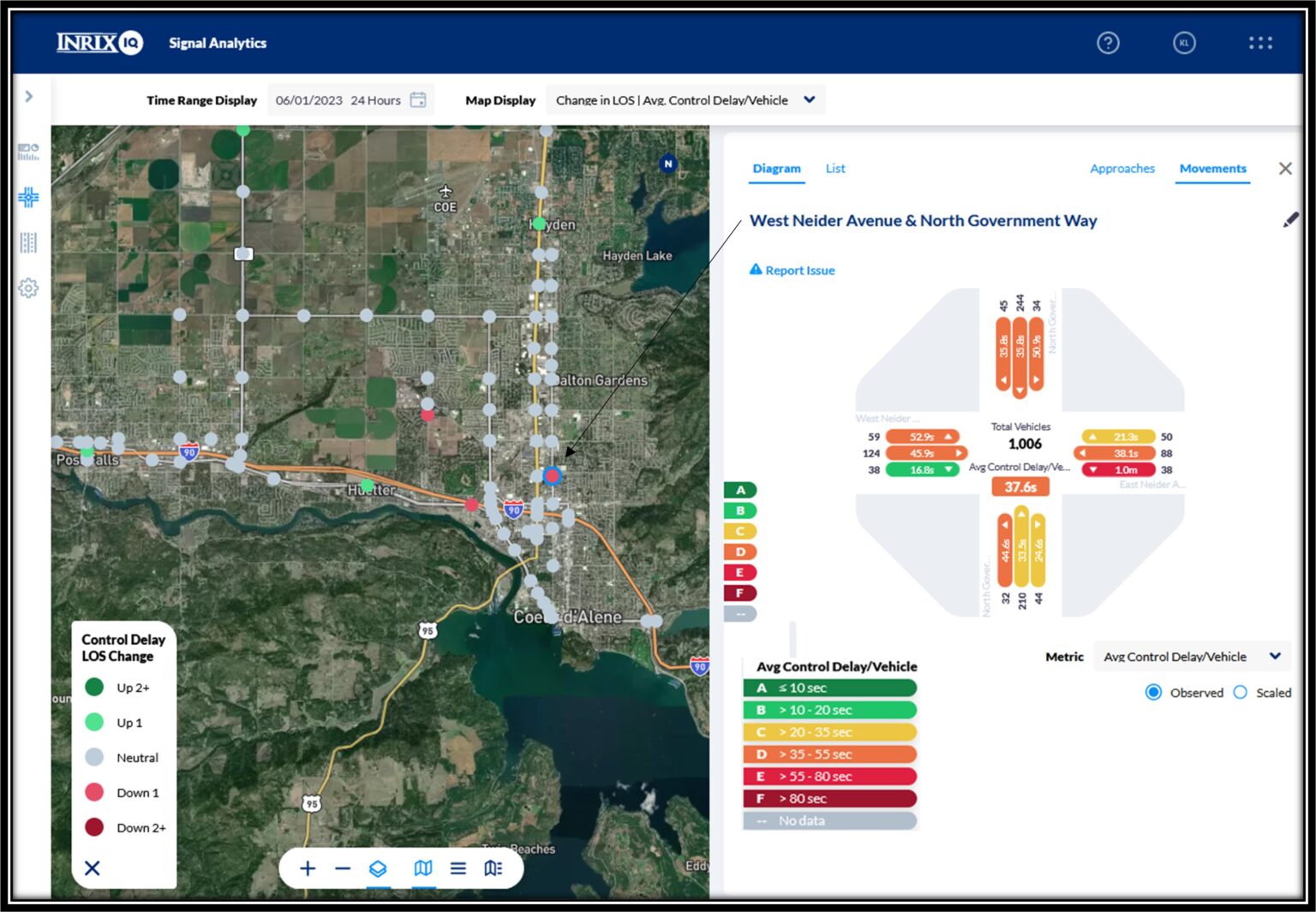Open the settings gear in the sidebar
1316x912 pixels.
click(x=27, y=289)
